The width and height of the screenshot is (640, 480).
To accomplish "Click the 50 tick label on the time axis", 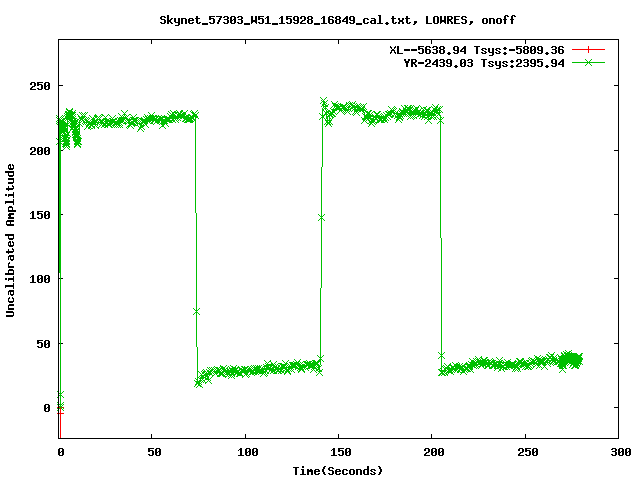I will [154, 452].
